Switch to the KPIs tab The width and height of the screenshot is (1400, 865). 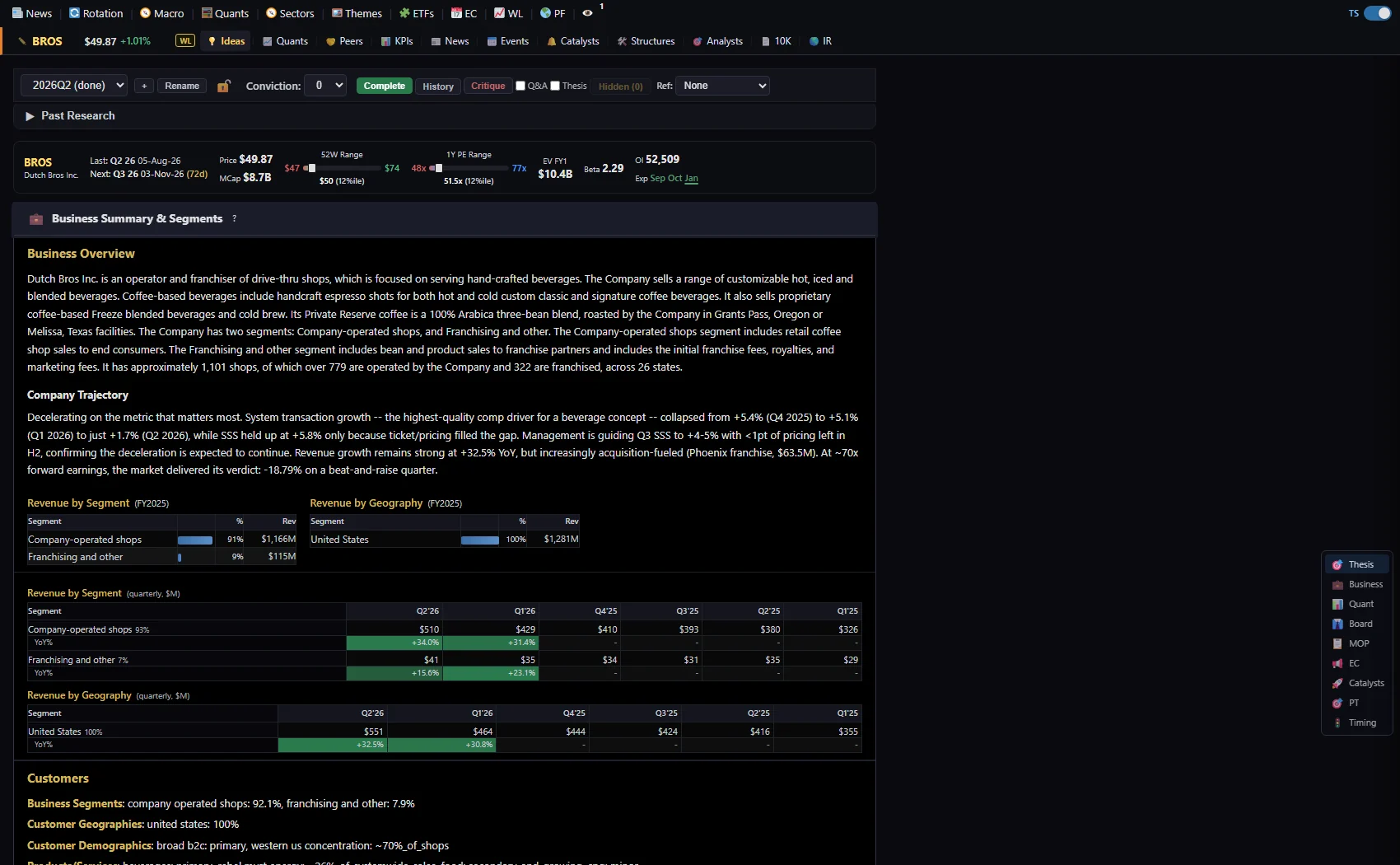pos(397,41)
